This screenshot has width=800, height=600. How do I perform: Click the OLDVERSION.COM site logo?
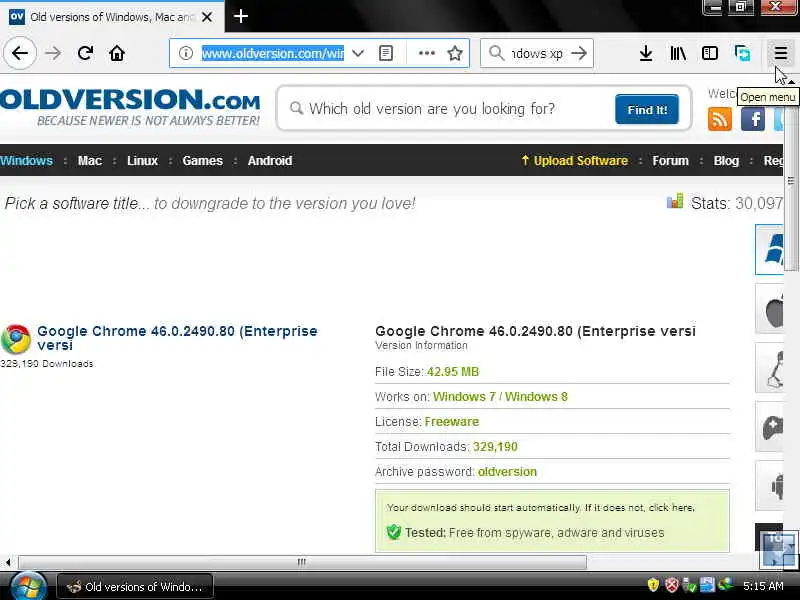pos(130,106)
